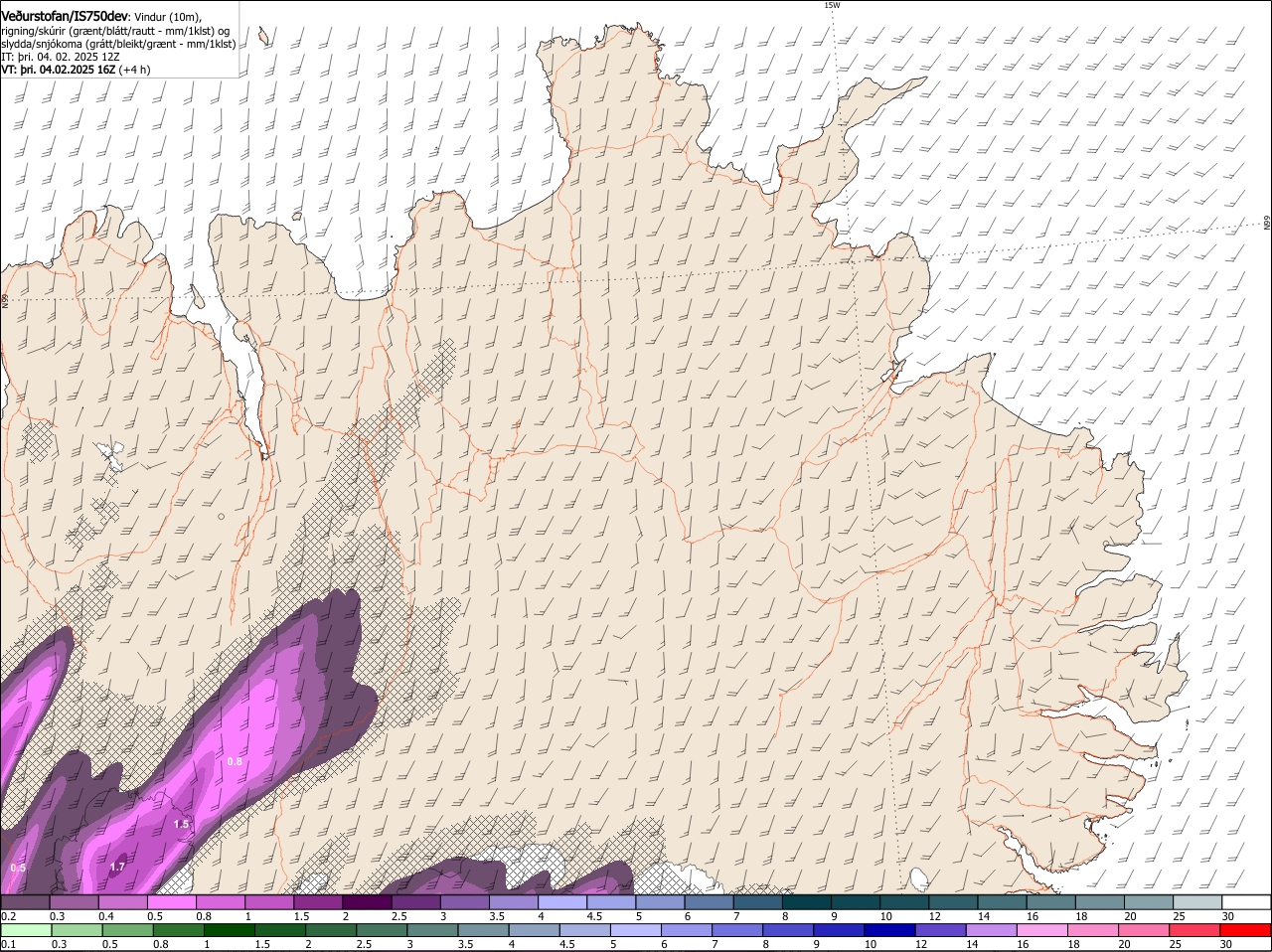Click the '0.8' precipitation value on the map
This screenshot has height=952, width=1272.
click(x=235, y=761)
